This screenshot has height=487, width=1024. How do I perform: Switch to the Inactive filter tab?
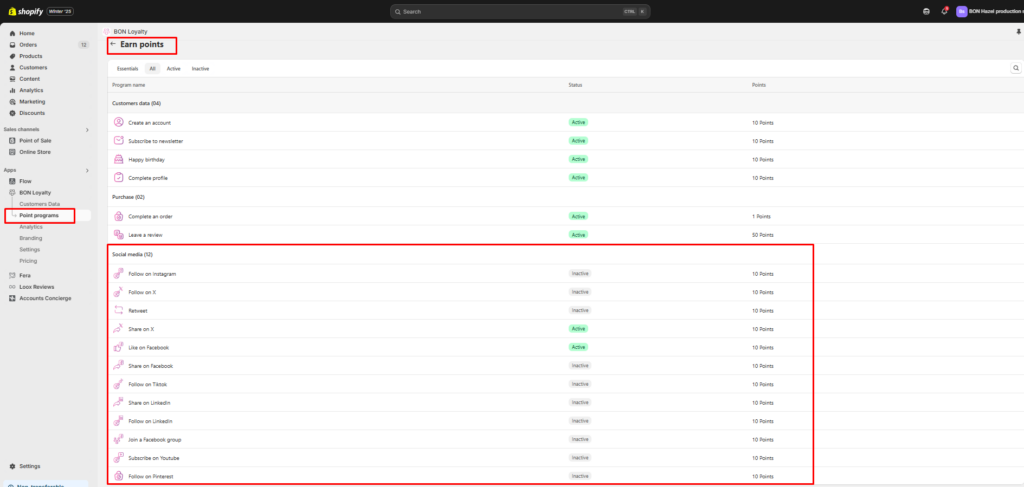click(x=200, y=69)
